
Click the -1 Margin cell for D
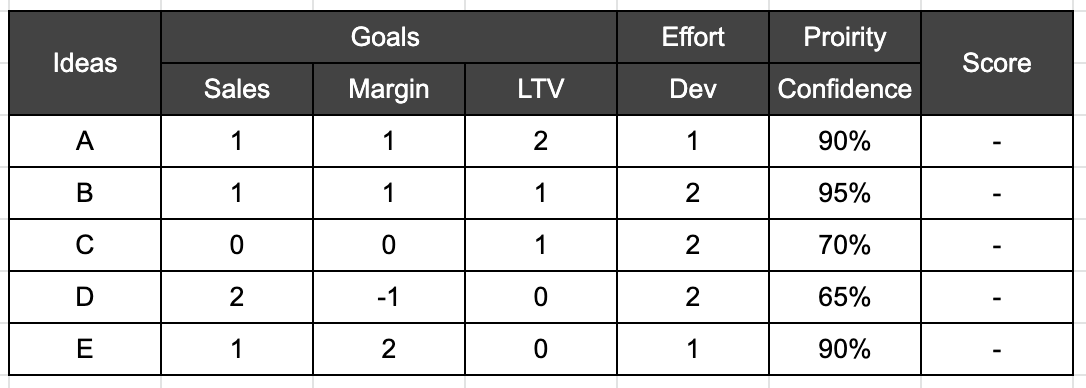tap(389, 297)
